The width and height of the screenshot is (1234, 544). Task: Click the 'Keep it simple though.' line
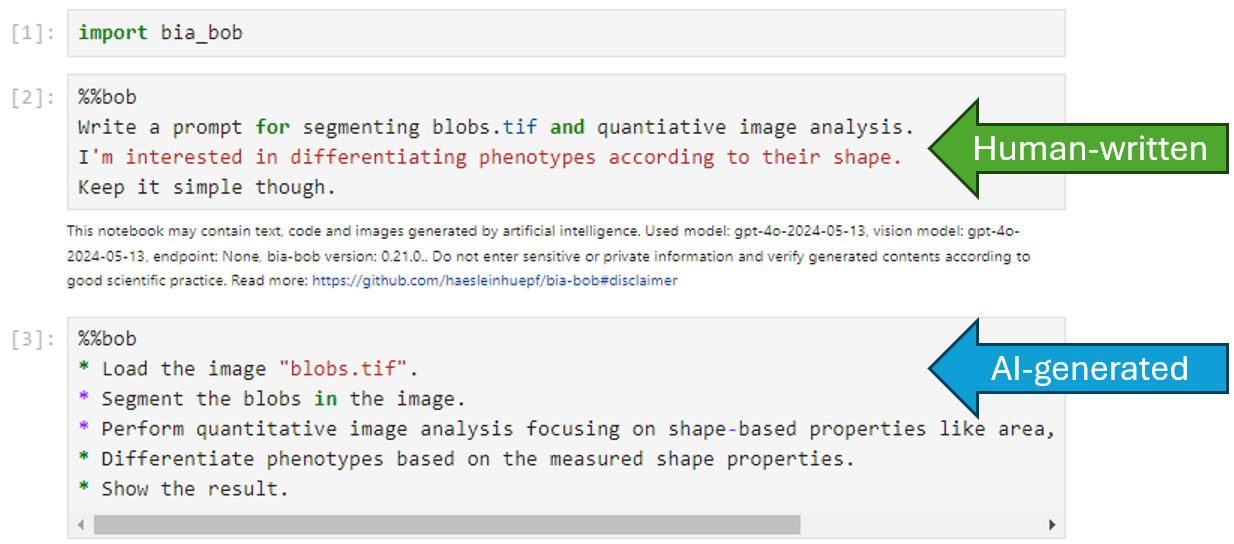click(x=208, y=187)
